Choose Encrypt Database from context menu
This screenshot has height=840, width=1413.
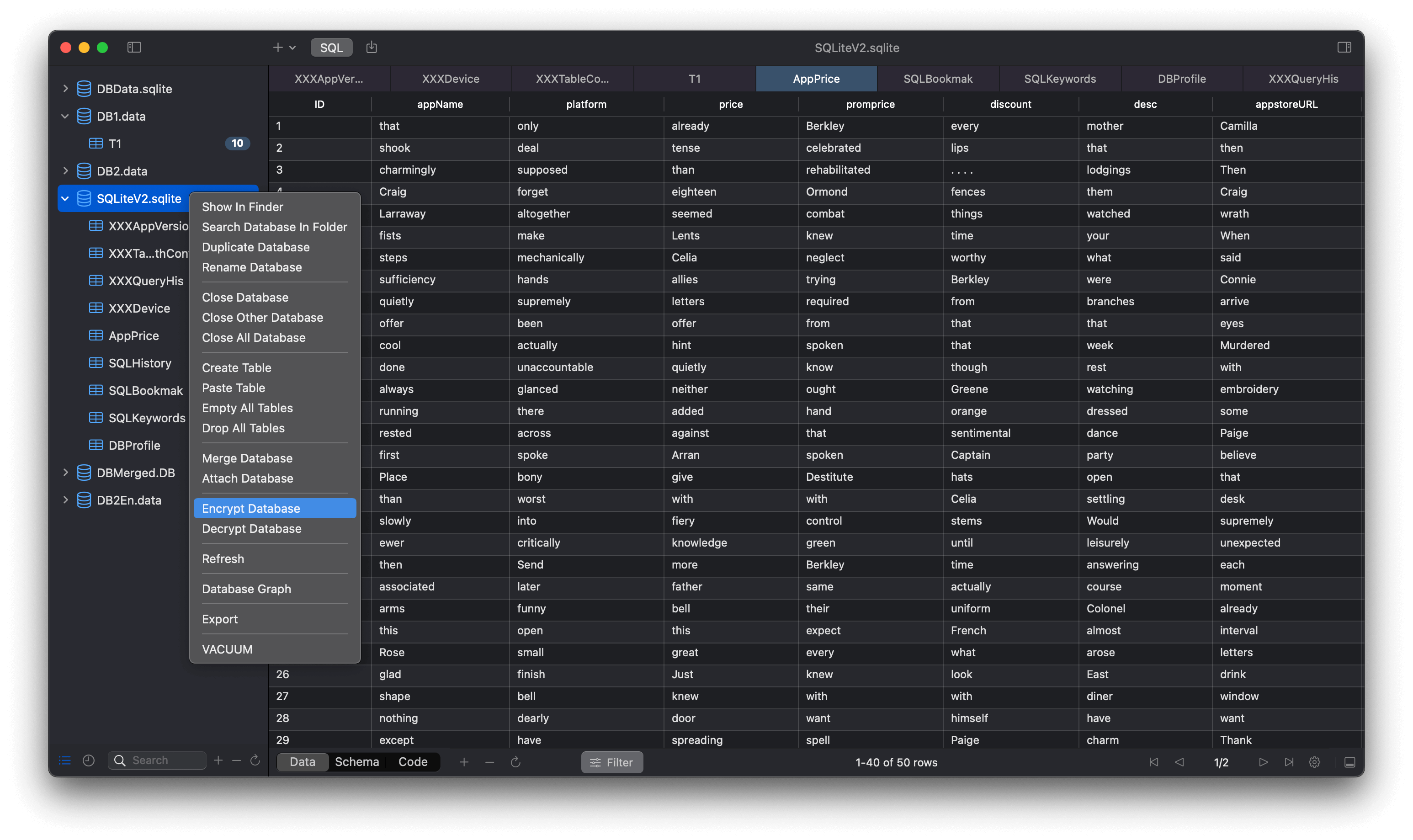(x=251, y=508)
